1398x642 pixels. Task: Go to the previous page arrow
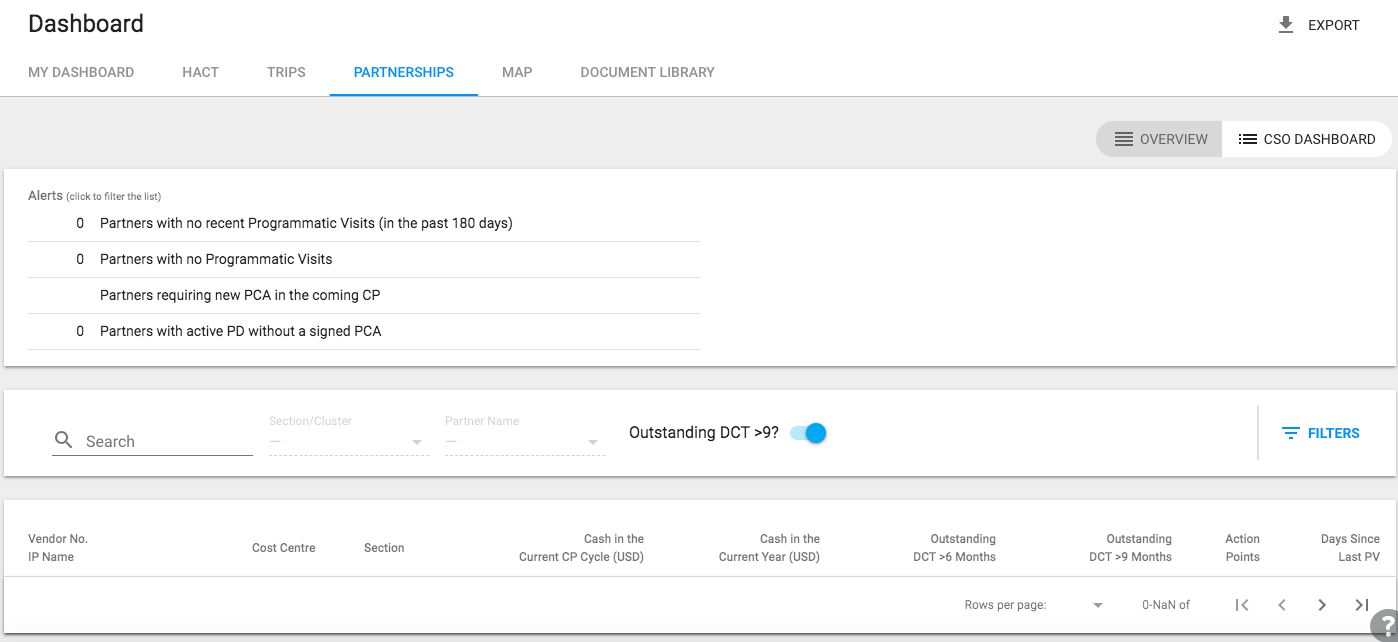point(1282,605)
